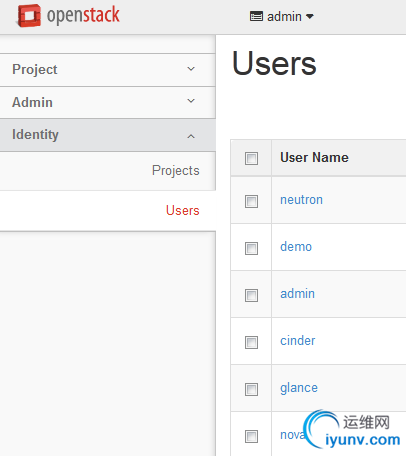406x456 pixels.
Task: Toggle the select-all users checkbox
Action: [251, 158]
